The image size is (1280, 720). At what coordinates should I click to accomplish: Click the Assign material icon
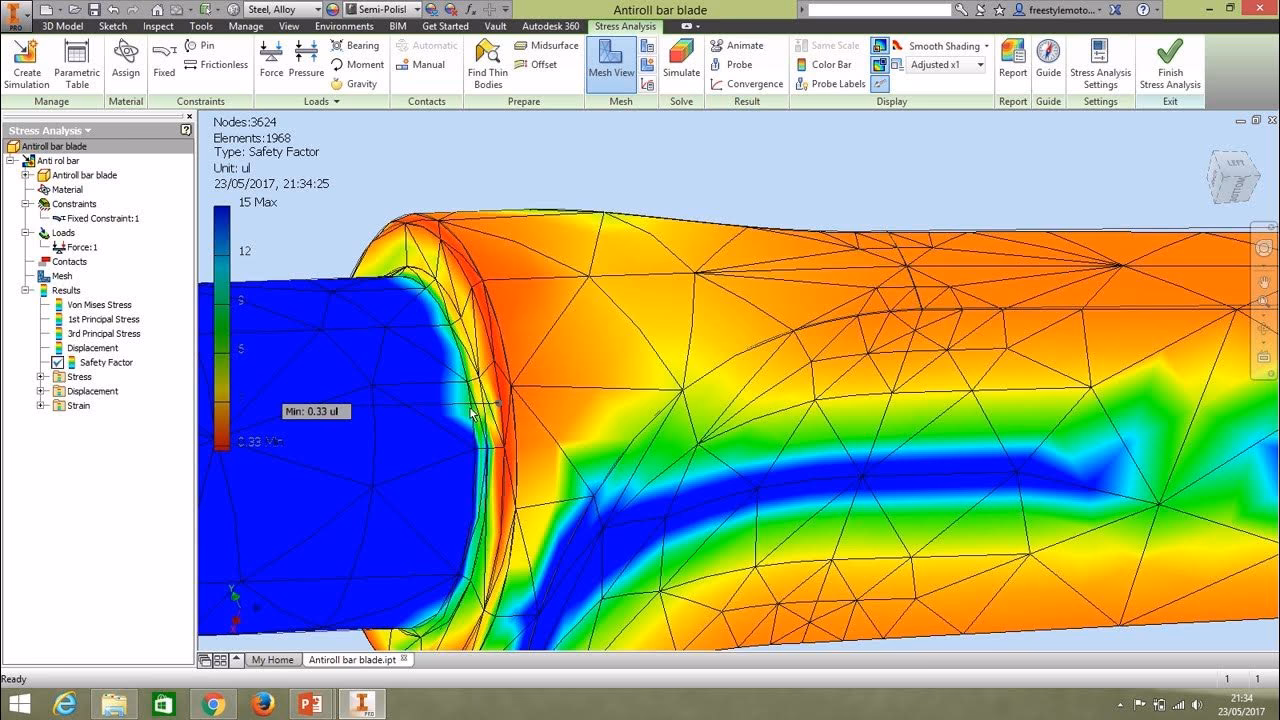coord(126,60)
